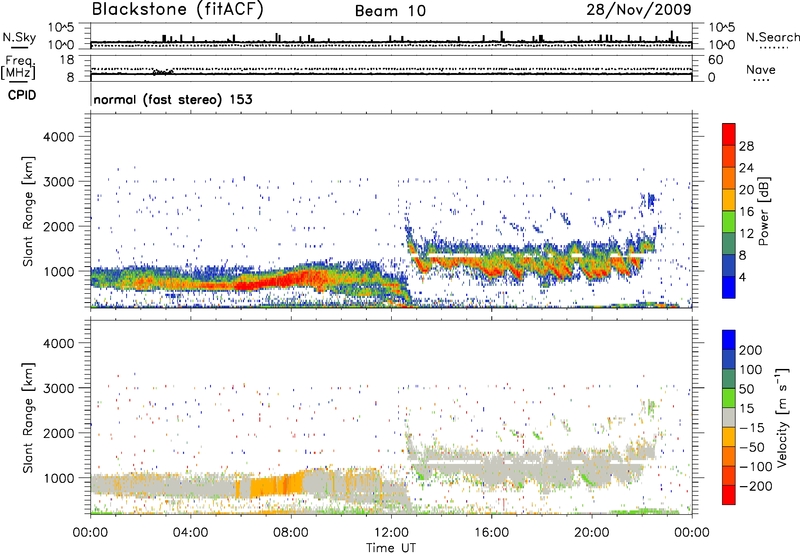Click the 'Beam 10' label
This screenshot has height=554, width=800.
click(390, 11)
